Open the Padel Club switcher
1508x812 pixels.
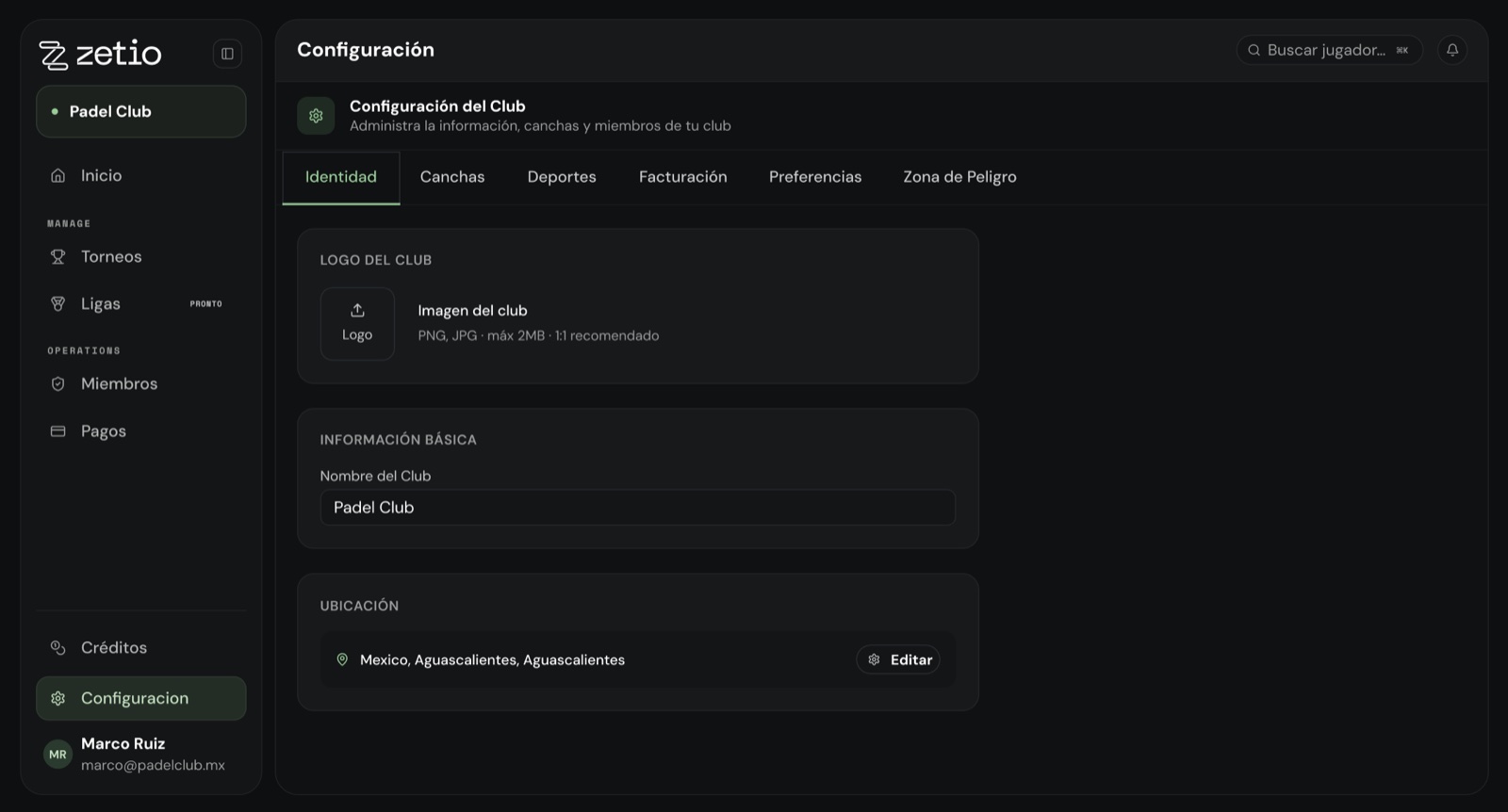click(x=141, y=112)
